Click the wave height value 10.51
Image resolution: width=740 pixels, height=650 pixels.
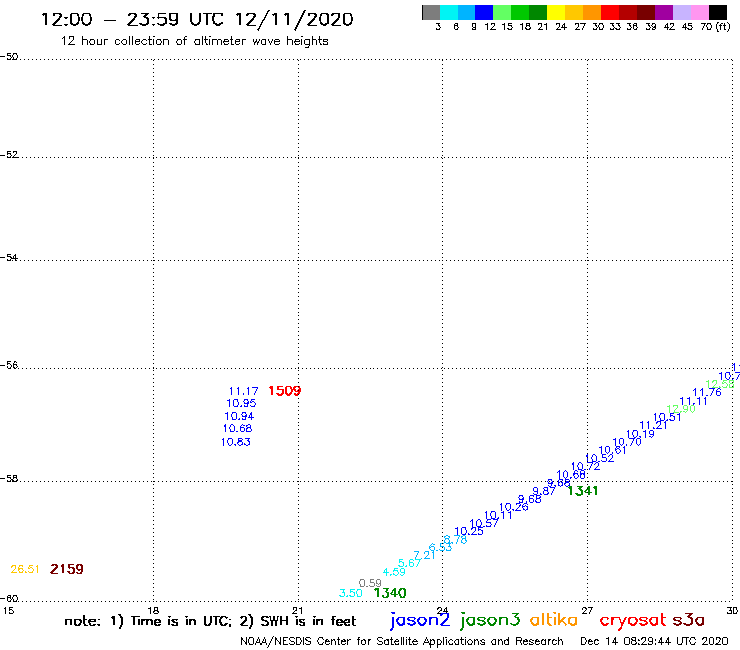[x=667, y=418]
